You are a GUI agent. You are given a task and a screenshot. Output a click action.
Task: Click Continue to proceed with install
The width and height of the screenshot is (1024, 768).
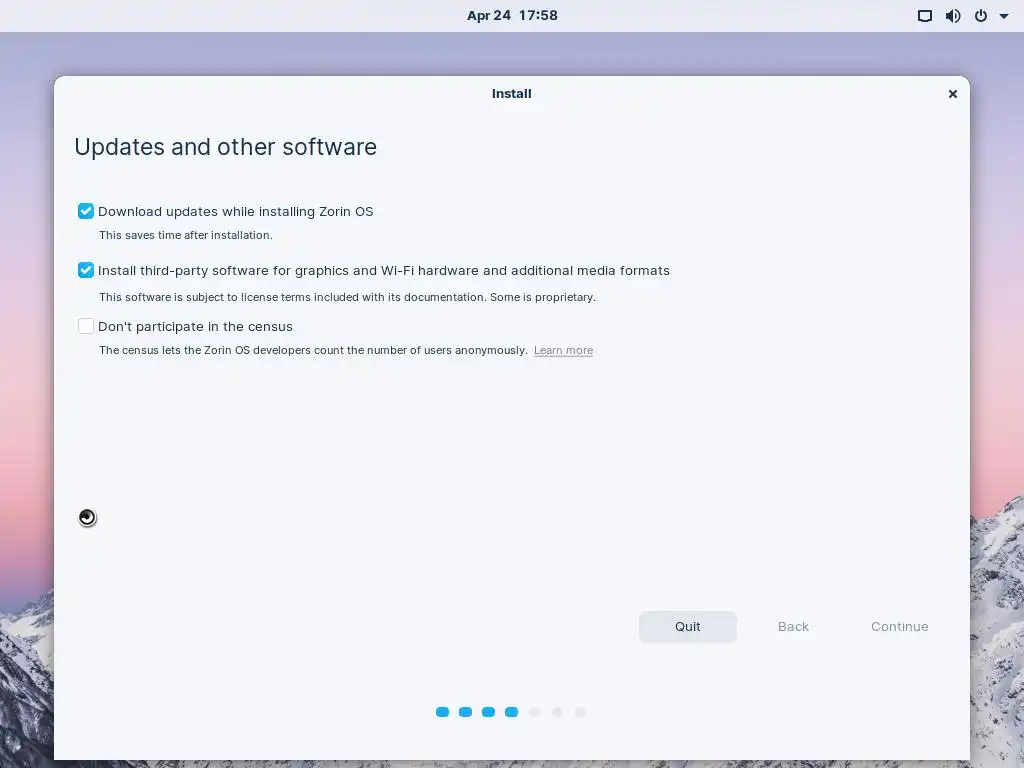[x=899, y=626]
